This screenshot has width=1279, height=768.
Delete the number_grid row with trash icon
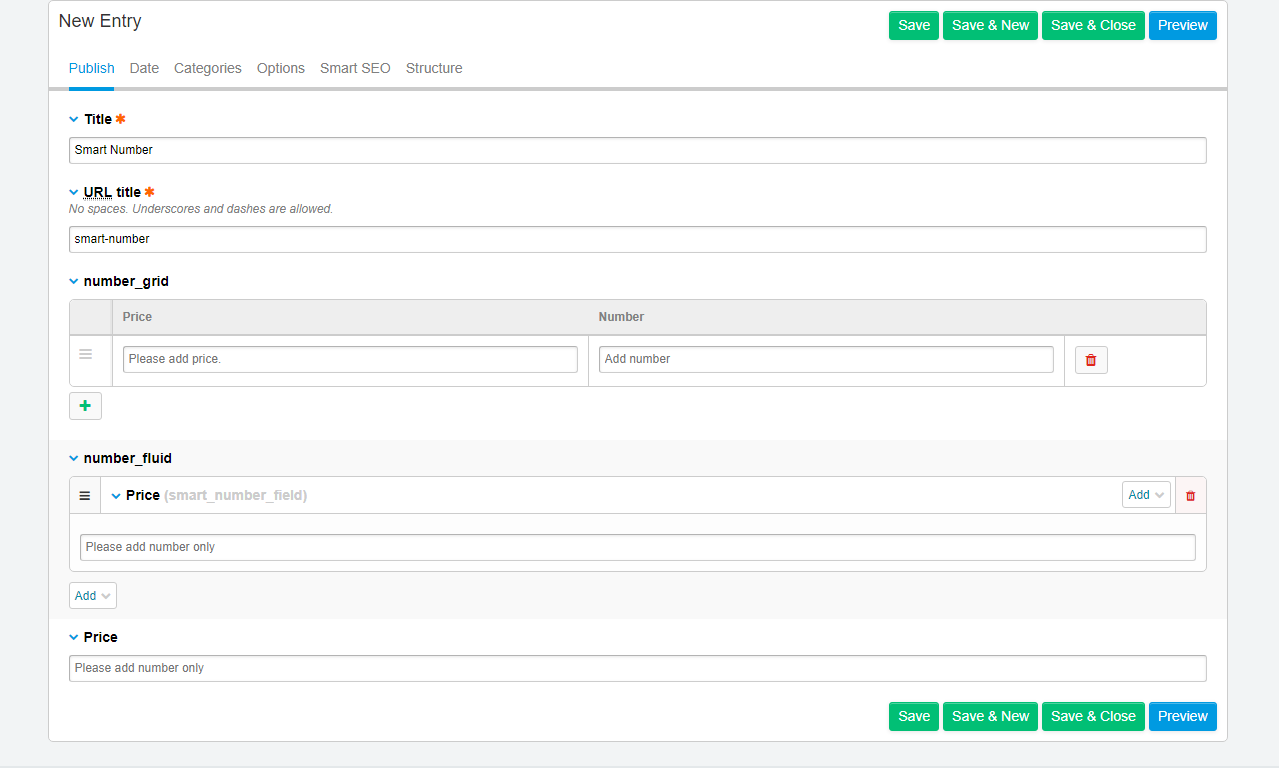coord(1090,360)
